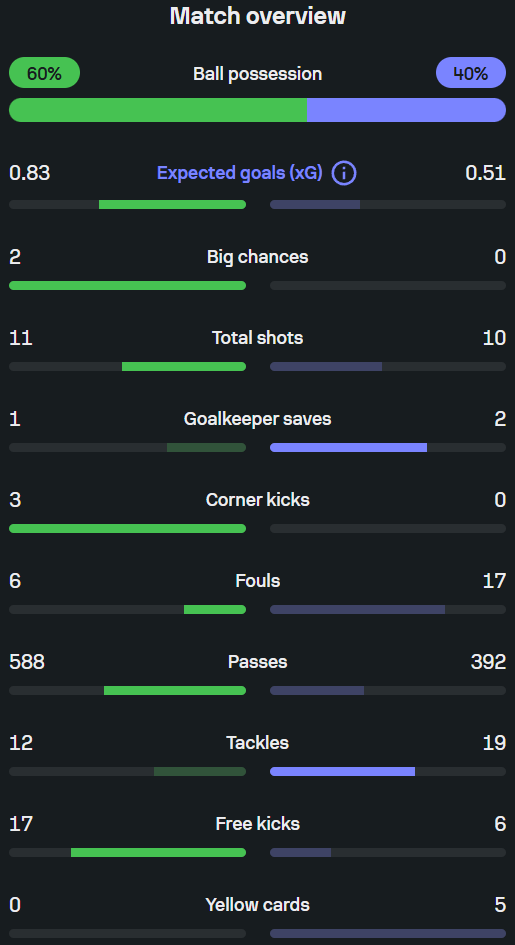
Task: Select the 588 passes value
Action: coord(27,662)
